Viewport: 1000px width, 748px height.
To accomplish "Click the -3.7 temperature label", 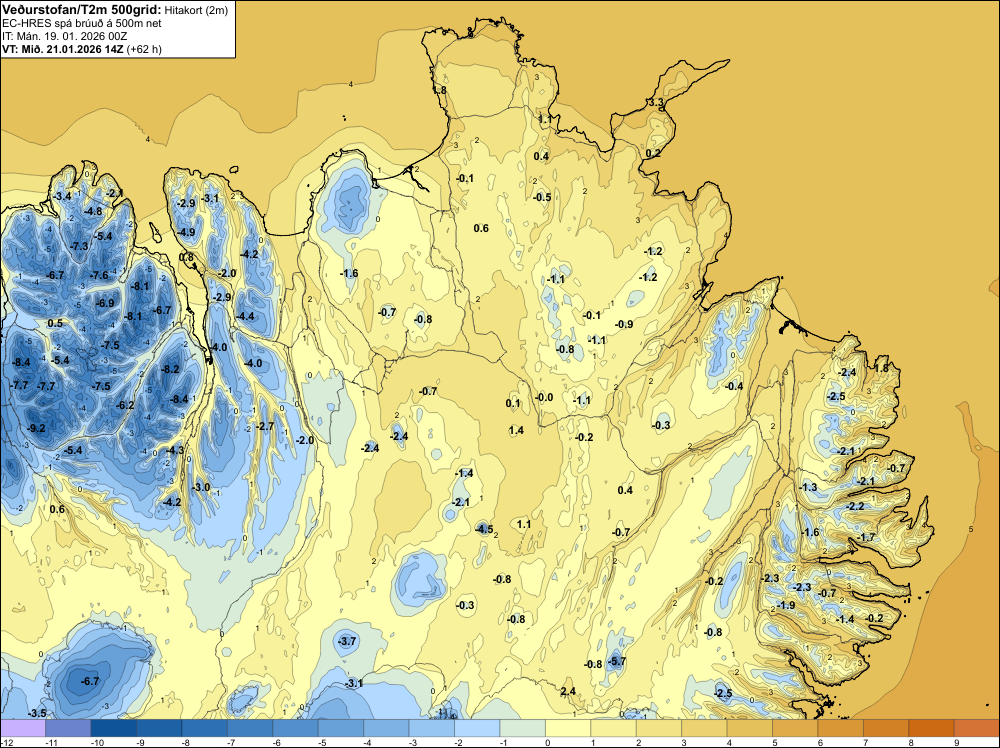I will (x=348, y=641).
